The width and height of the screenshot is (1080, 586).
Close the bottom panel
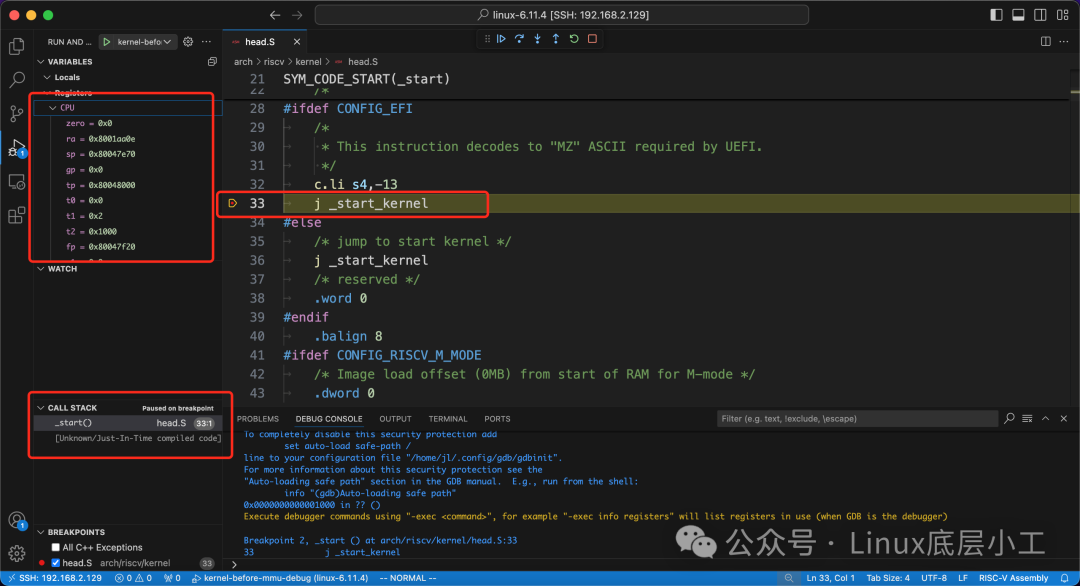[1063, 419]
